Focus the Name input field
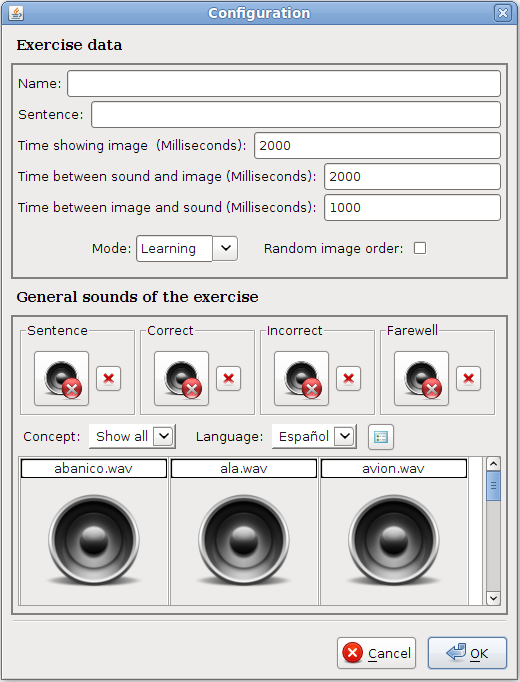This screenshot has height=682, width=520. [x=284, y=84]
